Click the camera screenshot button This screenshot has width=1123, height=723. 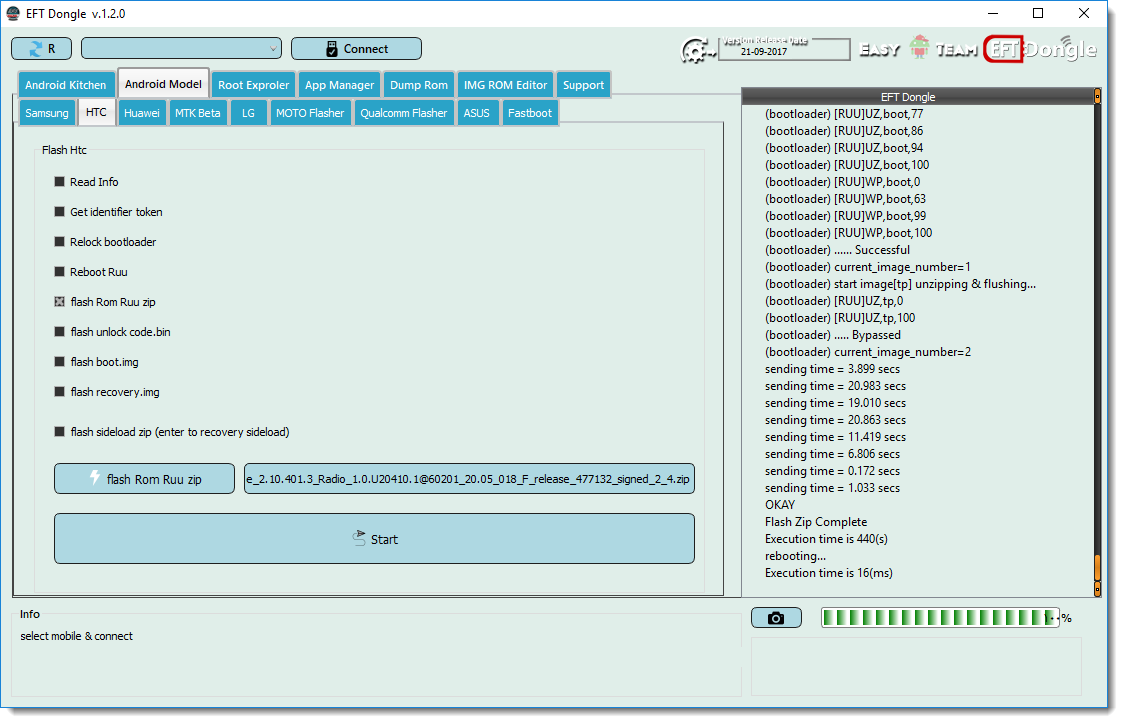click(x=776, y=618)
